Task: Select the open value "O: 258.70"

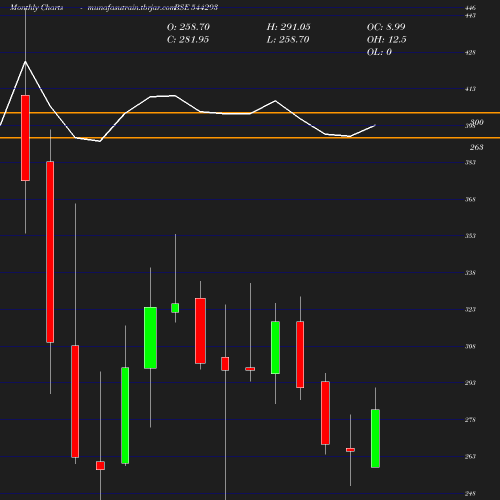Action: pos(188,27)
